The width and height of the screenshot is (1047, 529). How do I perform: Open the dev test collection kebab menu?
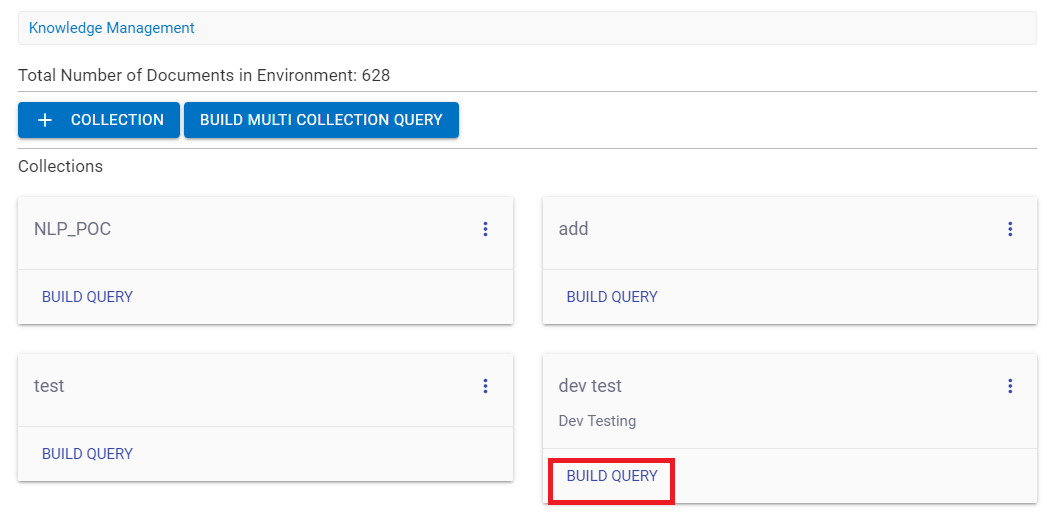coord(1010,386)
